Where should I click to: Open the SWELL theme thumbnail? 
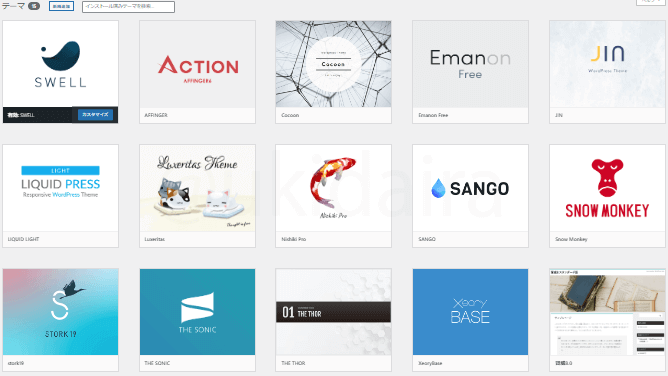click(x=60, y=64)
